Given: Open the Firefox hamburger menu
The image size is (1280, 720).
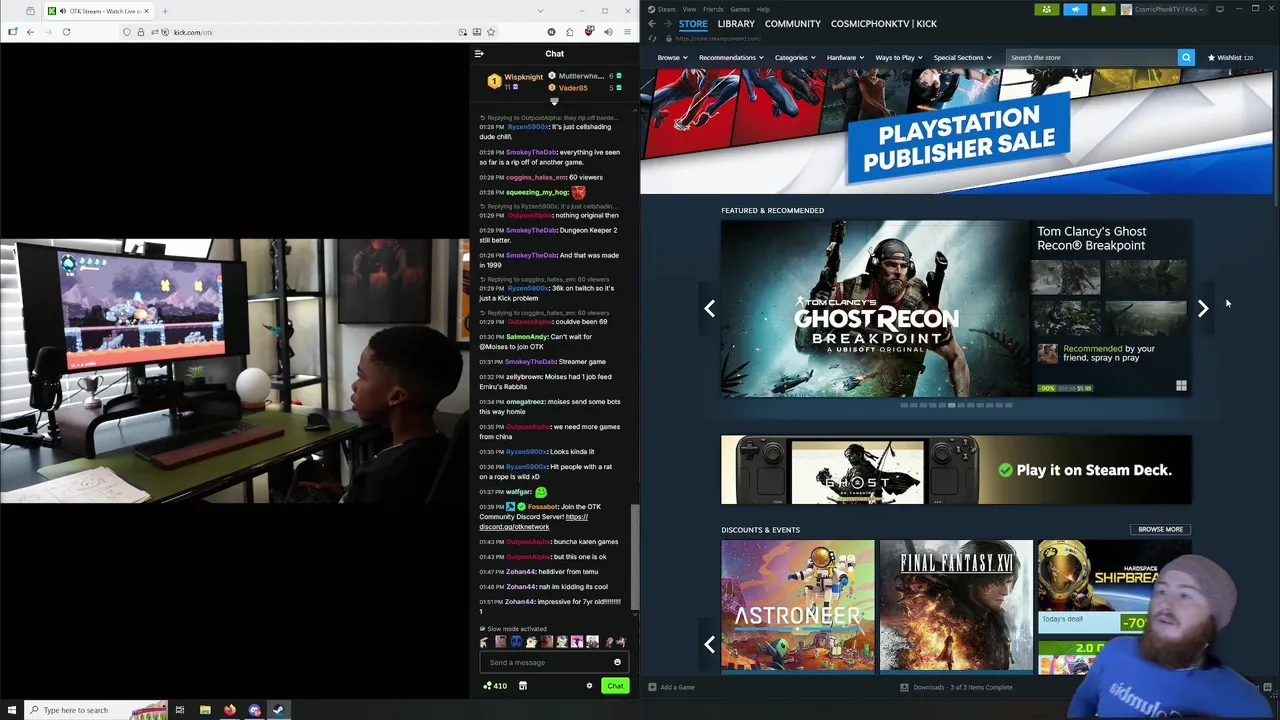Looking at the screenshot, I should pyautogui.click(x=627, y=32).
